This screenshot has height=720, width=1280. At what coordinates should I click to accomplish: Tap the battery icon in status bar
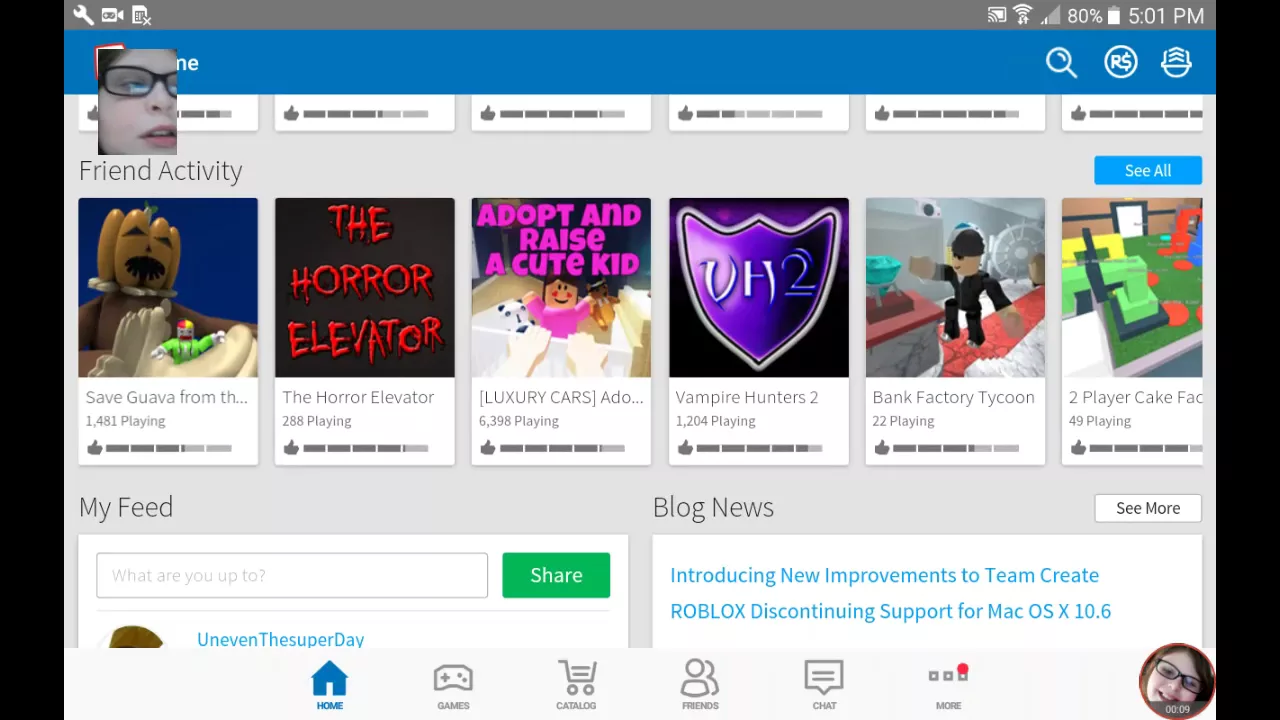tap(1114, 15)
